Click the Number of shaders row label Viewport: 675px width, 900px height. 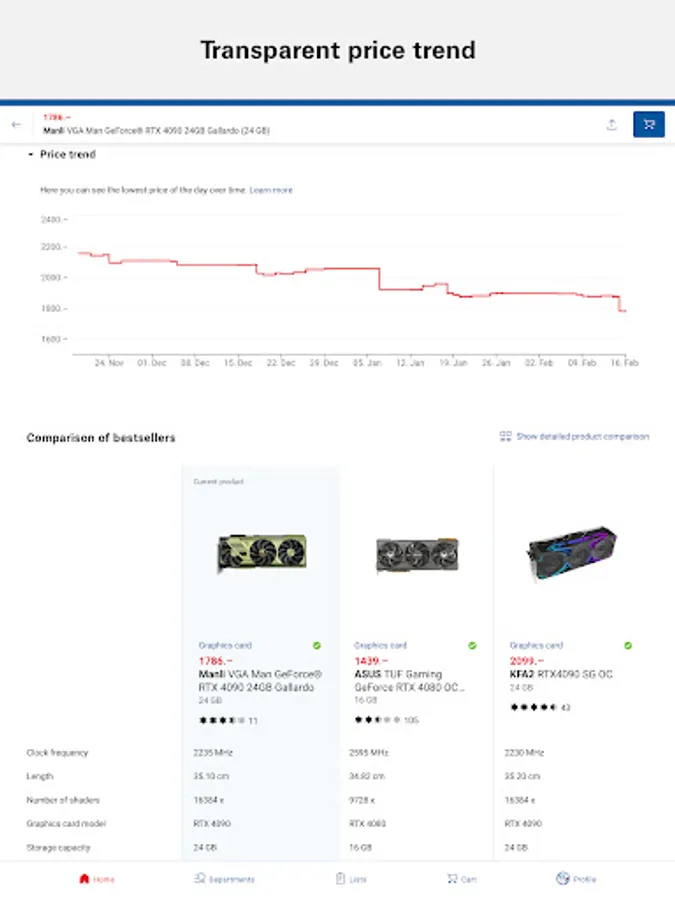[63, 800]
